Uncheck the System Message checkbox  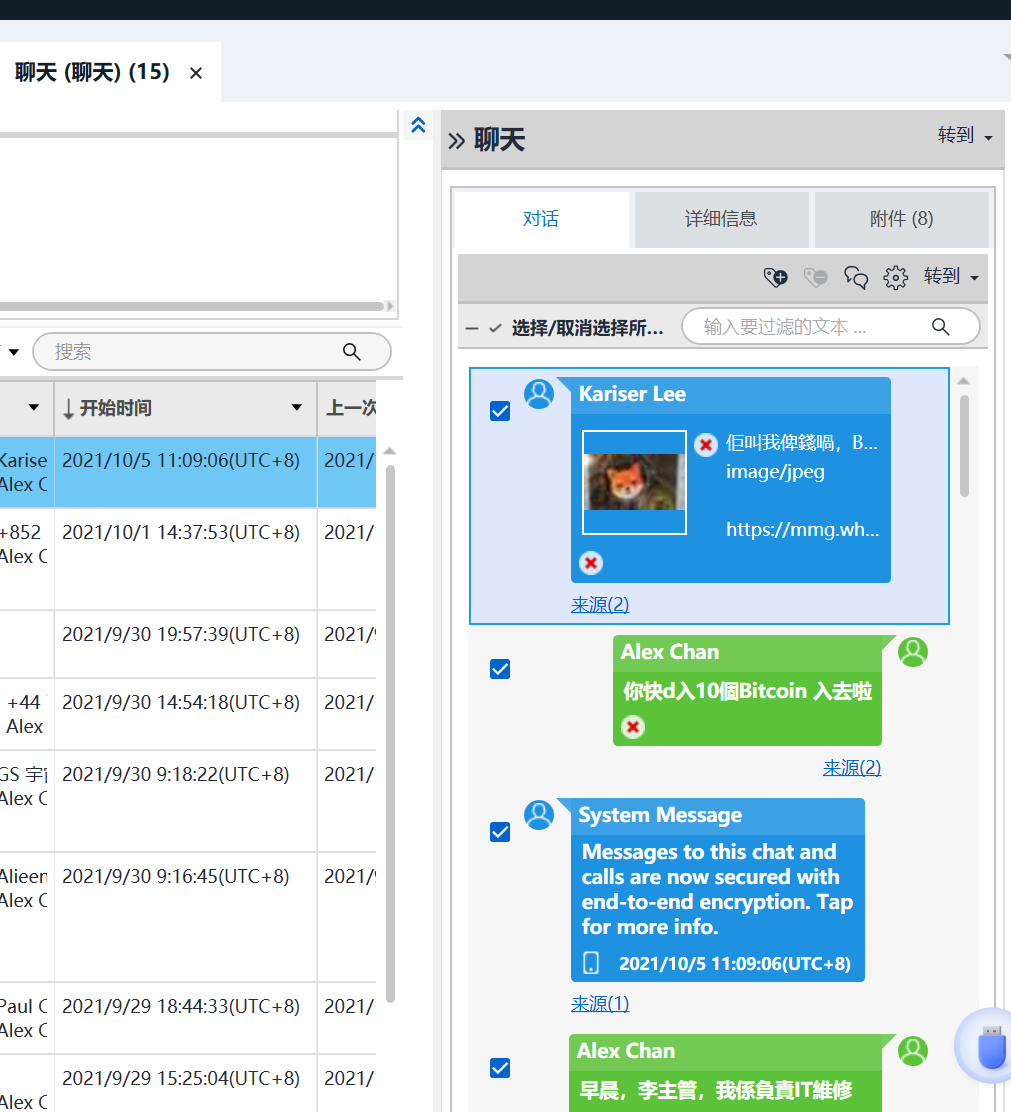500,831
